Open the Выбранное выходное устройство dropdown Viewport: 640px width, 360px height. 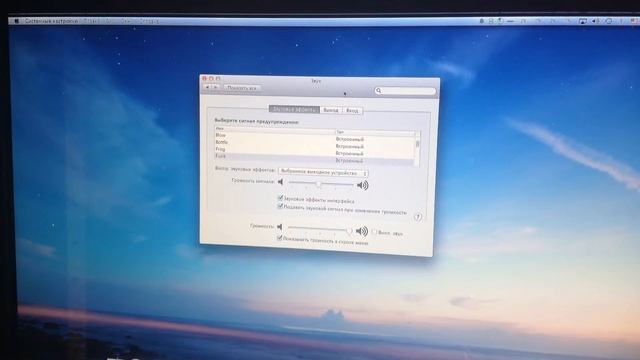click(323, 173)
